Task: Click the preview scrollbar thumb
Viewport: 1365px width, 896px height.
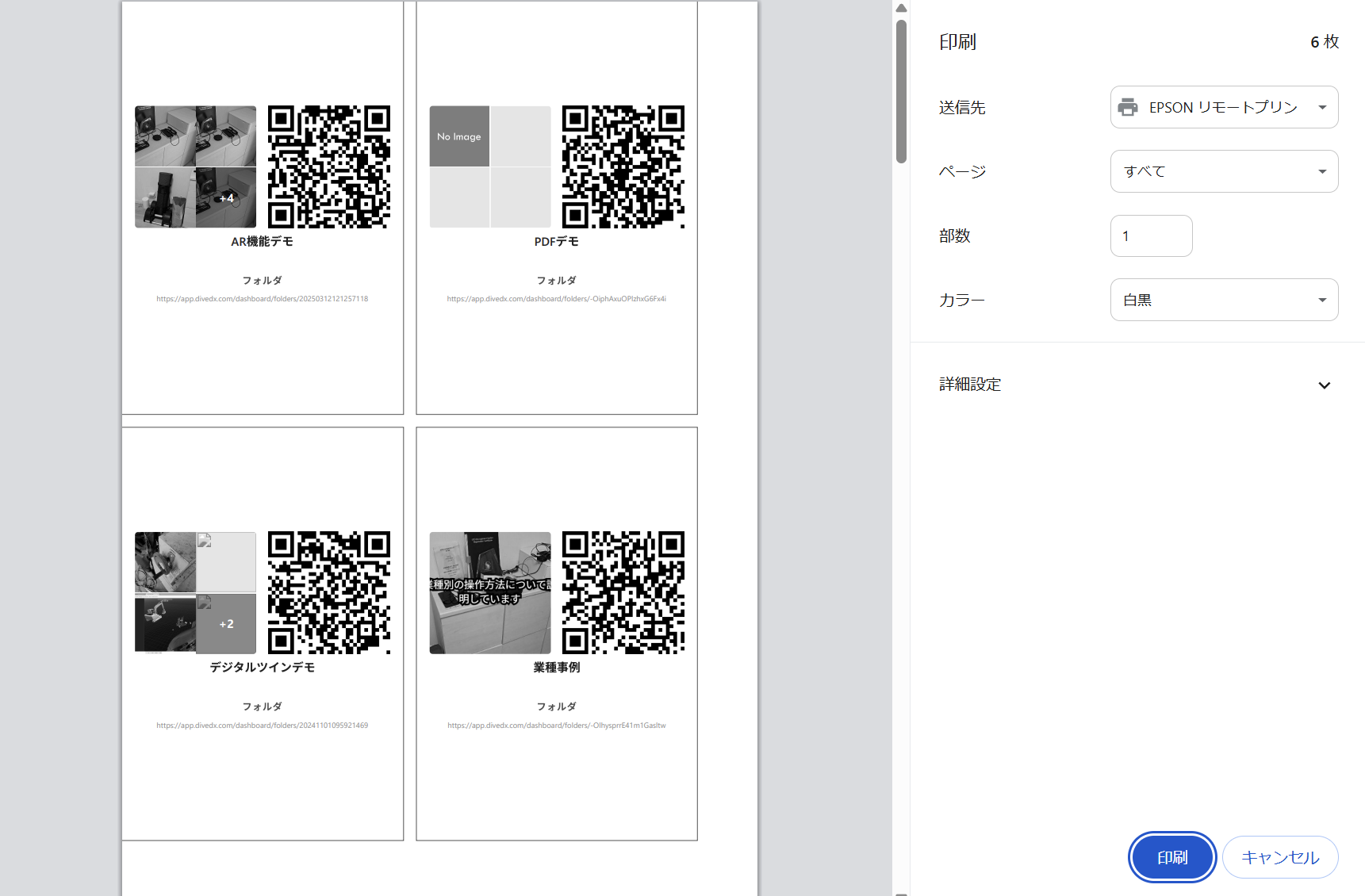Action: click(x=901, y=91)
